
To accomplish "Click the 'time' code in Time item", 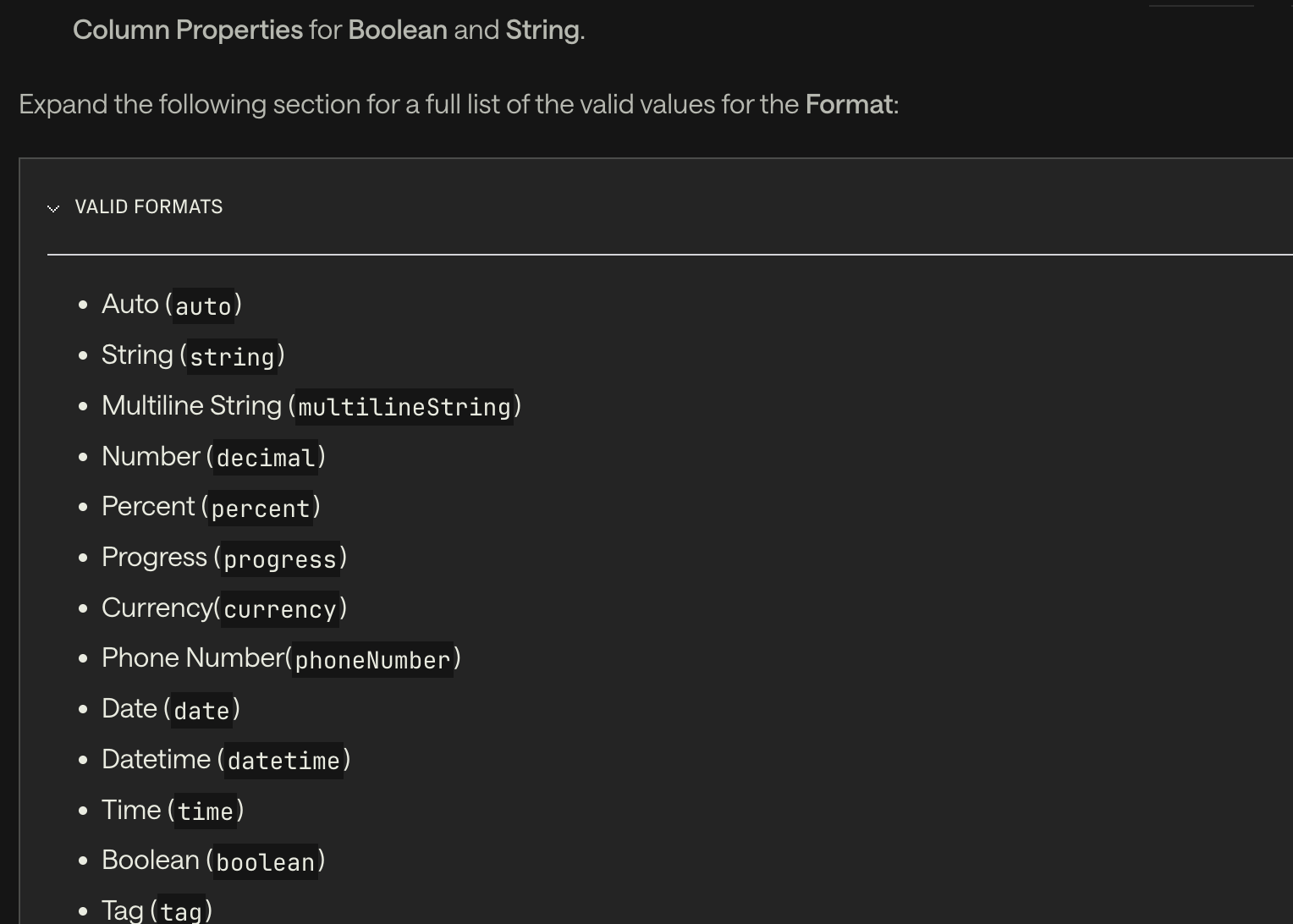I will click(206, 811).
